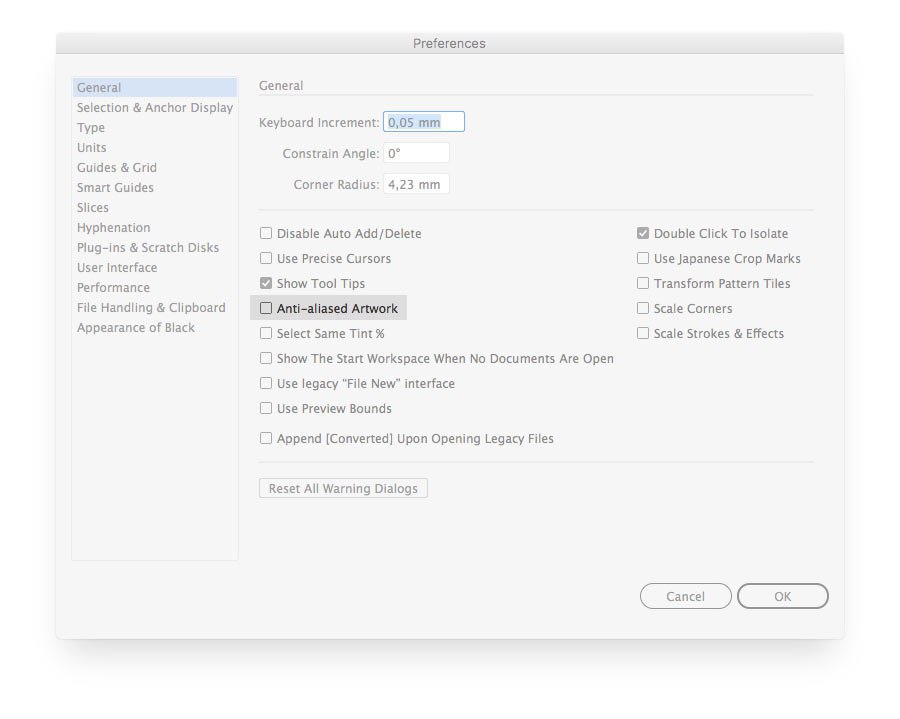The height and width of the screenshot is (719, 900).
Task: Enable Use legacy File New interface checkbox
Action: tap(266, 383)
